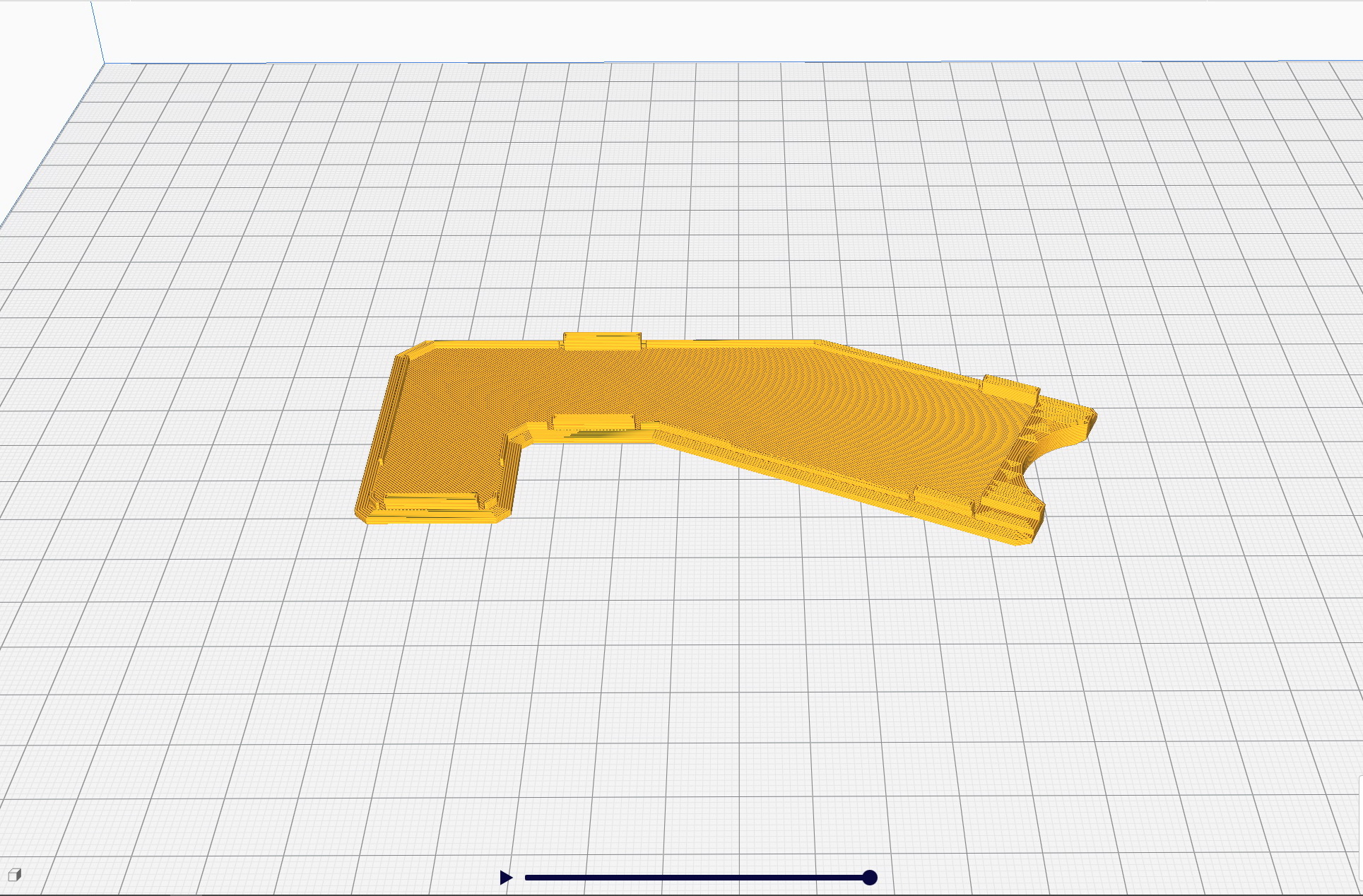Play the layer simulation
The image size is (1363, 896).
point(506,878)
